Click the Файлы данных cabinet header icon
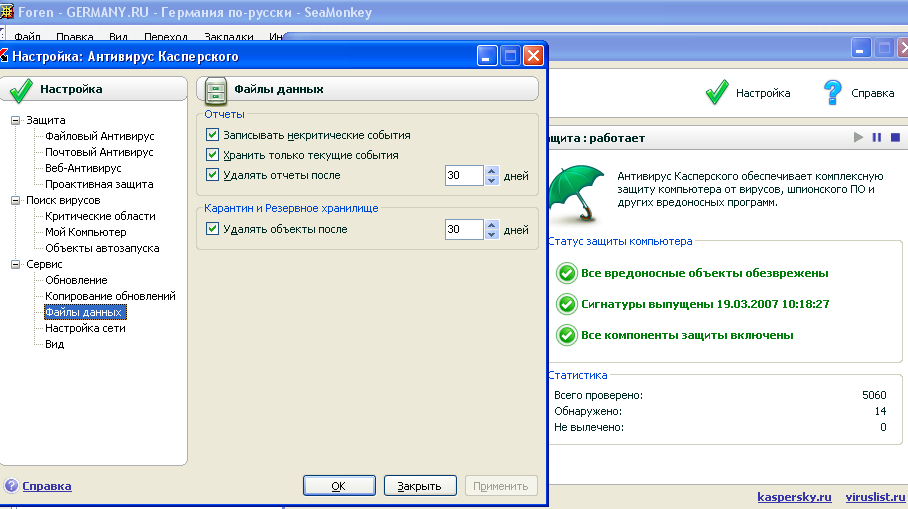The width and height of the screenshot is (908, 509). [215, 90]
